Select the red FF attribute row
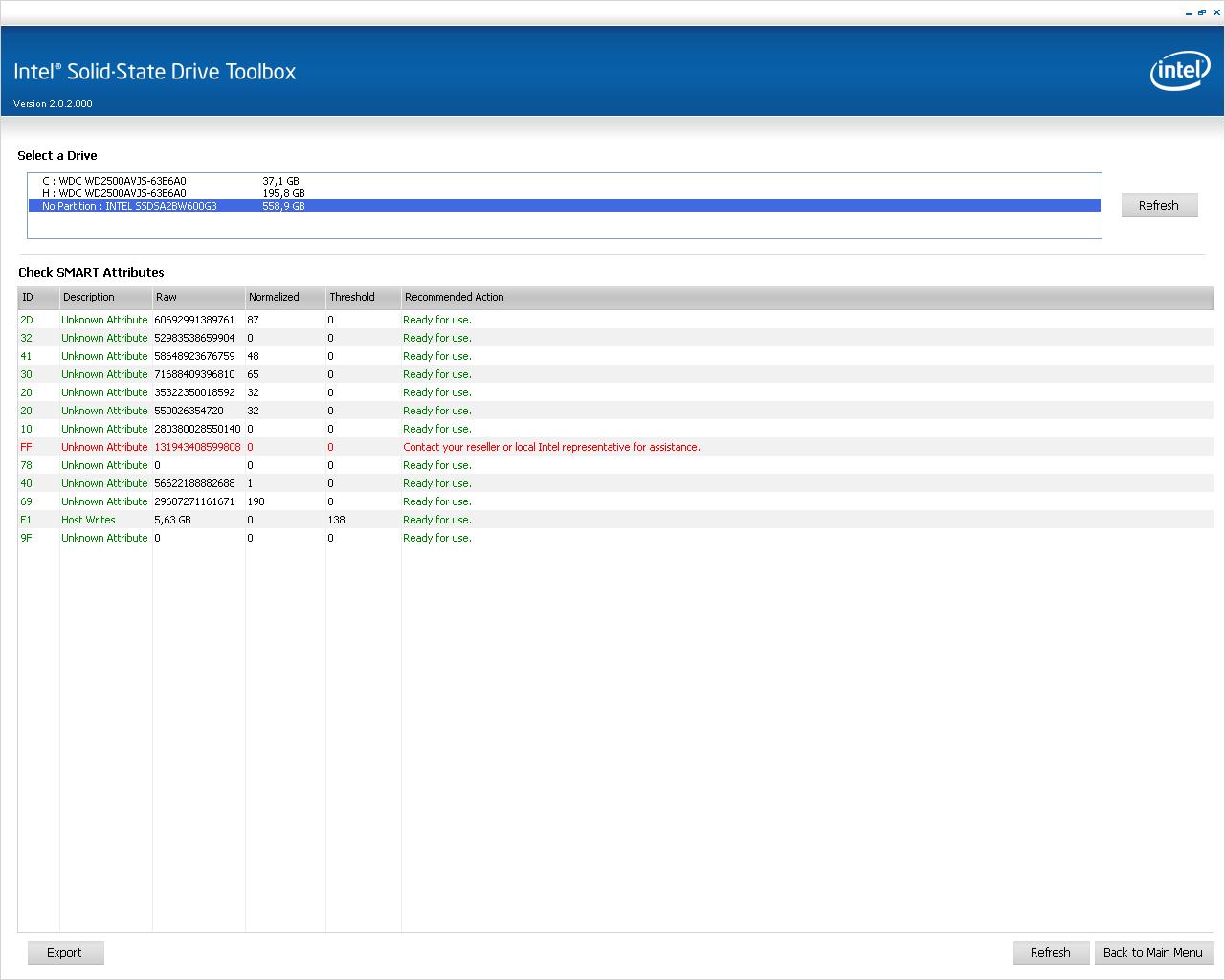This screenshot has height=980, width=1225. pyautogui.click(x=615, y=447)
